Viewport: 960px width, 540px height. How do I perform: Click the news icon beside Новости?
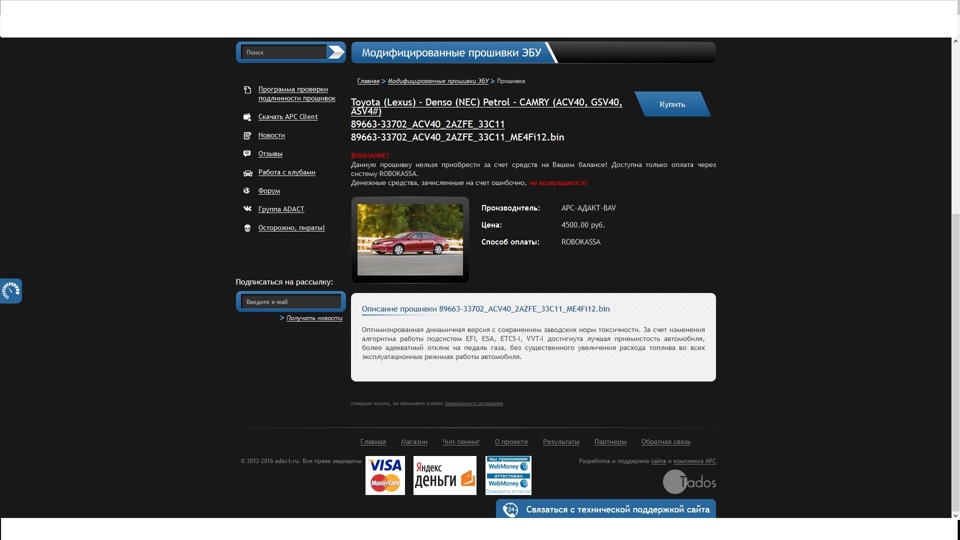pyautogui.click(x=247, y=135)
